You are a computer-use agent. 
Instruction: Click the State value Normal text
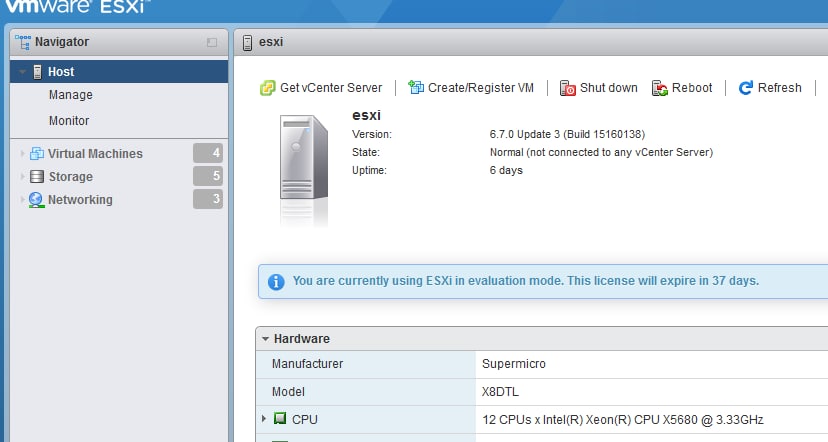(x=601, y=152)
